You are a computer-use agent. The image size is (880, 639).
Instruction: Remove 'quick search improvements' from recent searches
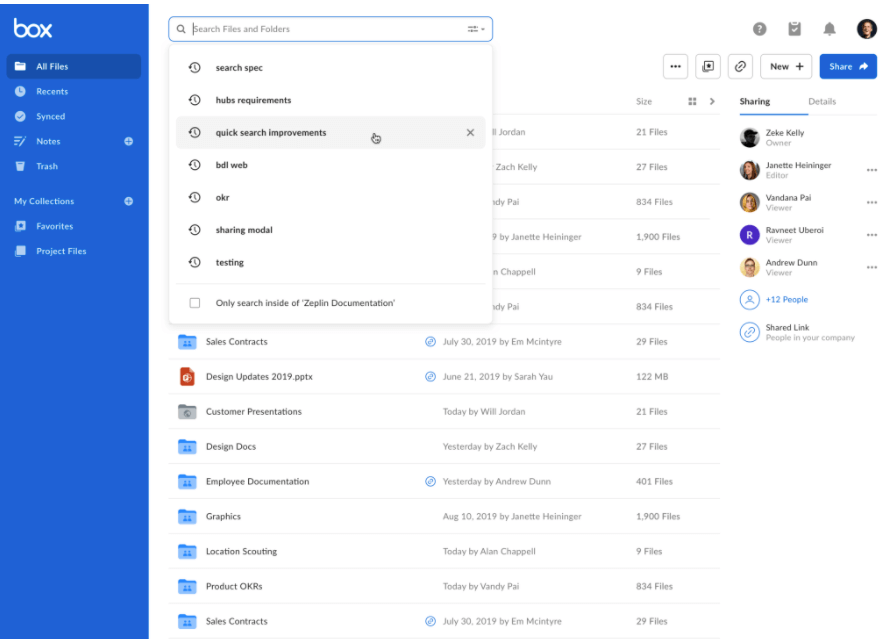(470, 133)
